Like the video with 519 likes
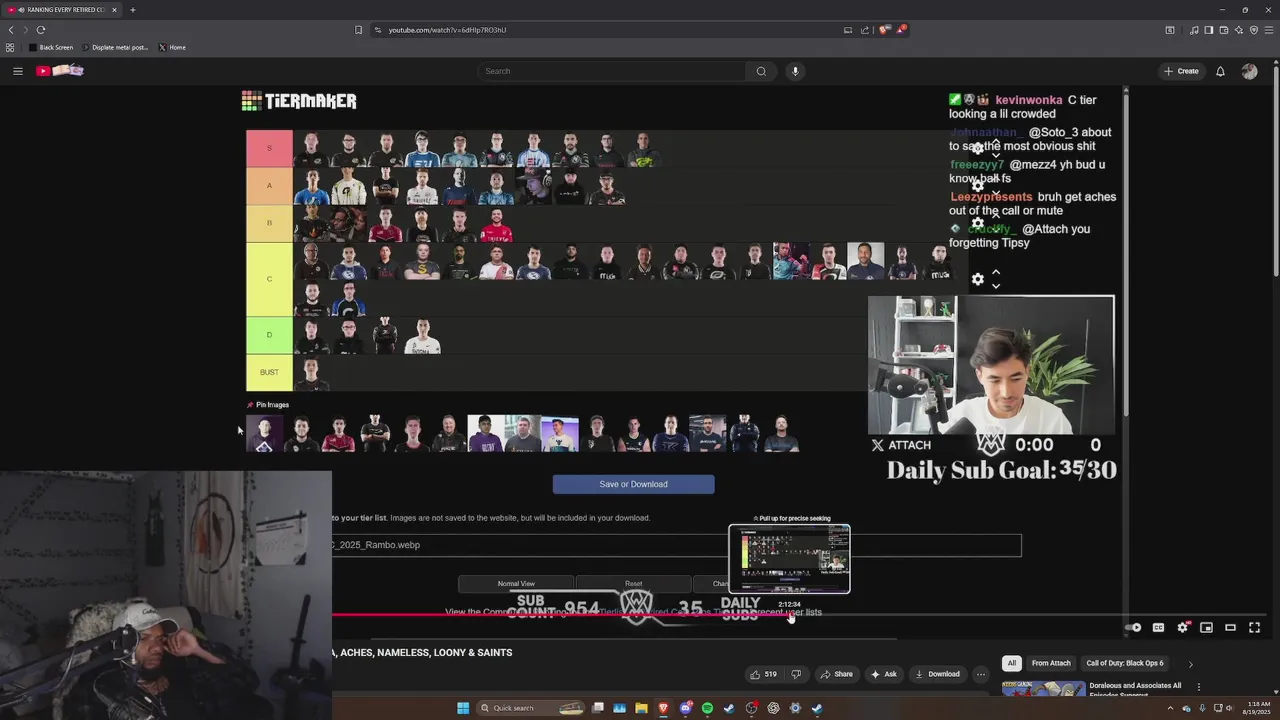The image size is (1280, 720). [763, 674]
